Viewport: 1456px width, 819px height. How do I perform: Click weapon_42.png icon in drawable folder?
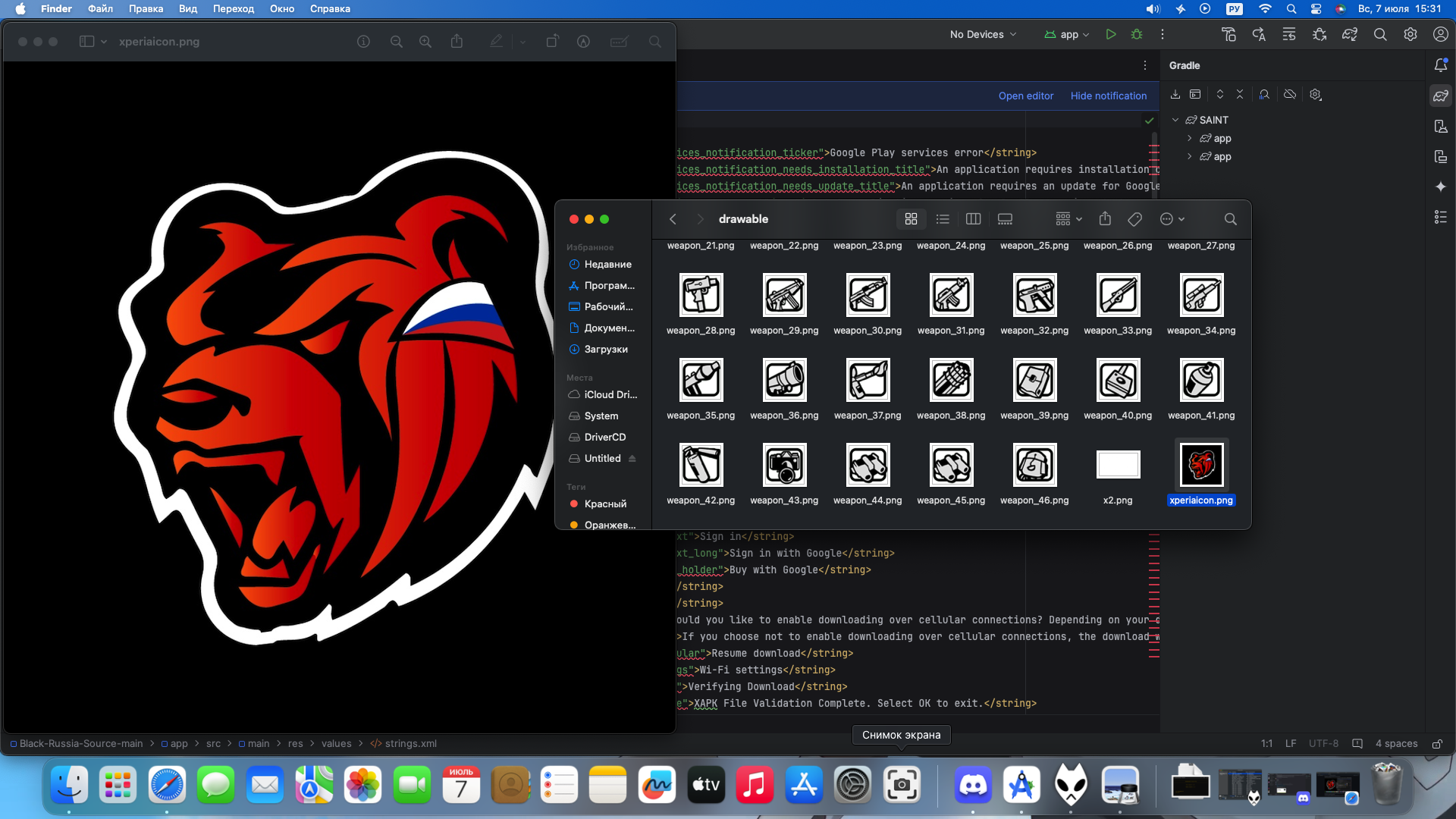point(700,465)
